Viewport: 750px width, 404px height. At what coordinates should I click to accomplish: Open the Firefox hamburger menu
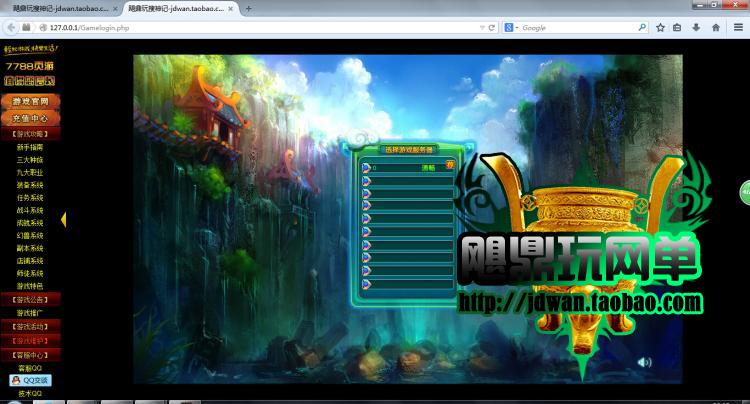click(736, 27)
